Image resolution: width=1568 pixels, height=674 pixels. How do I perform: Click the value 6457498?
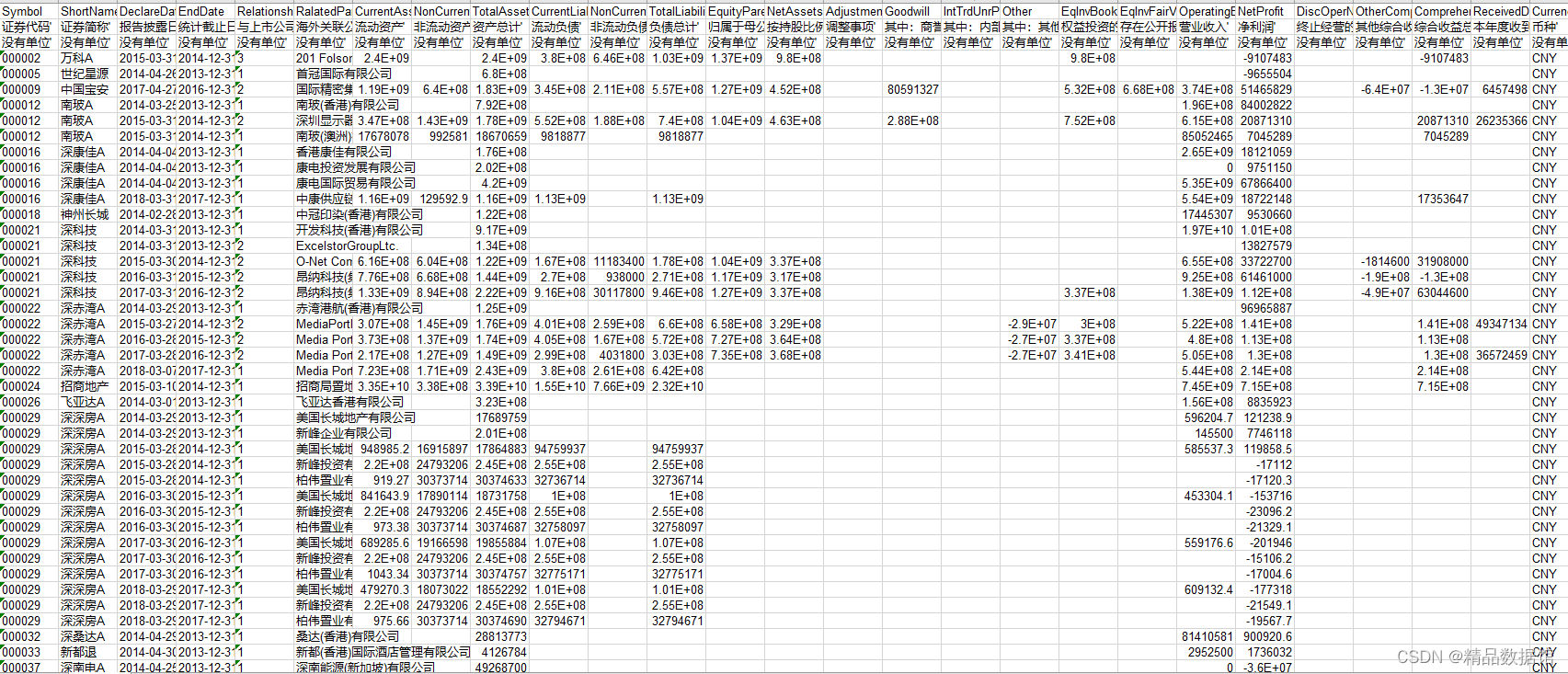point(1500,89)
